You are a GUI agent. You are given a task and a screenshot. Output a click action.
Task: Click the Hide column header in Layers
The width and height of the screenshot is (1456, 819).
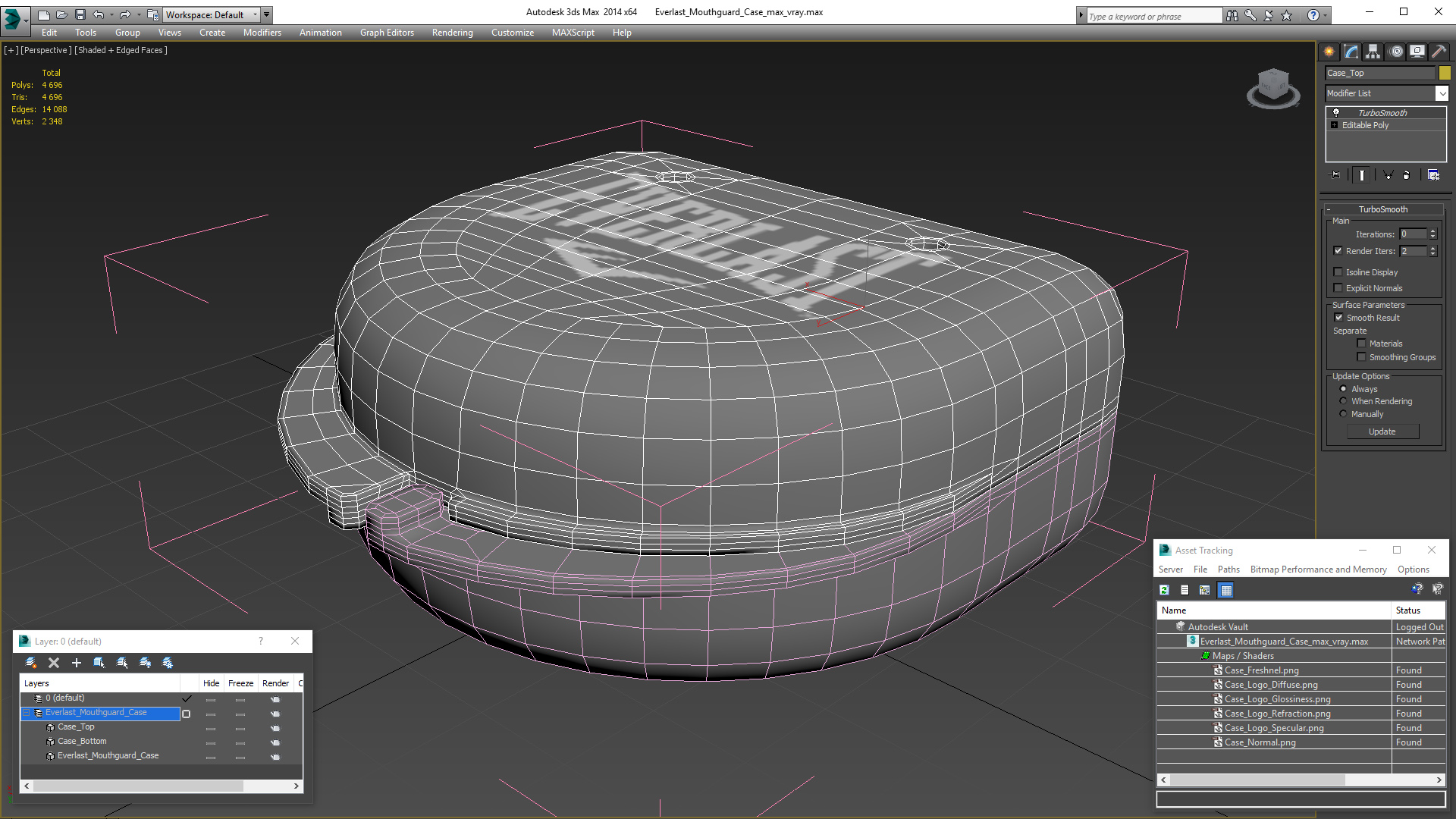(211, 683)
